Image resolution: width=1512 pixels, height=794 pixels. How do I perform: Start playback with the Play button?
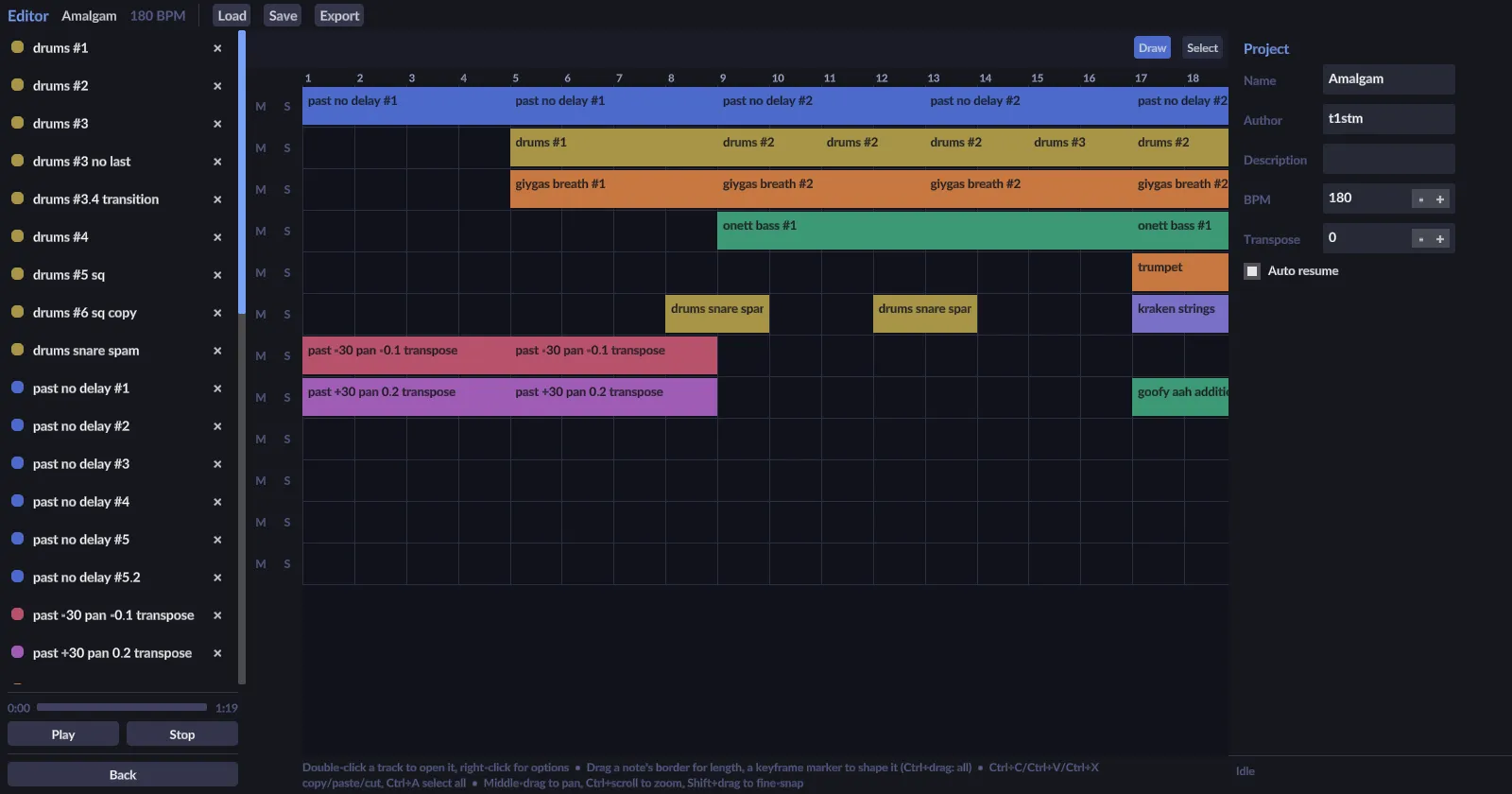[63, 734]
